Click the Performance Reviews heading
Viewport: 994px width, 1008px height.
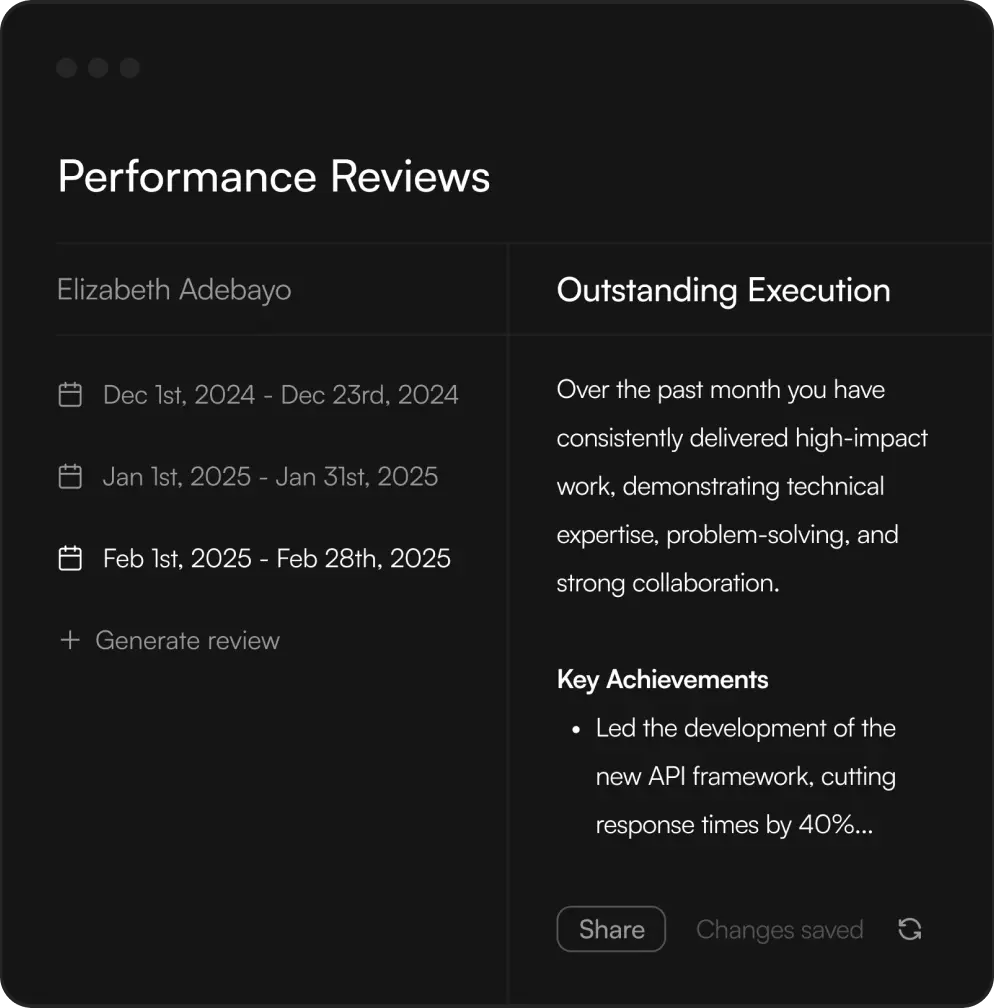[x=274, y=176]
